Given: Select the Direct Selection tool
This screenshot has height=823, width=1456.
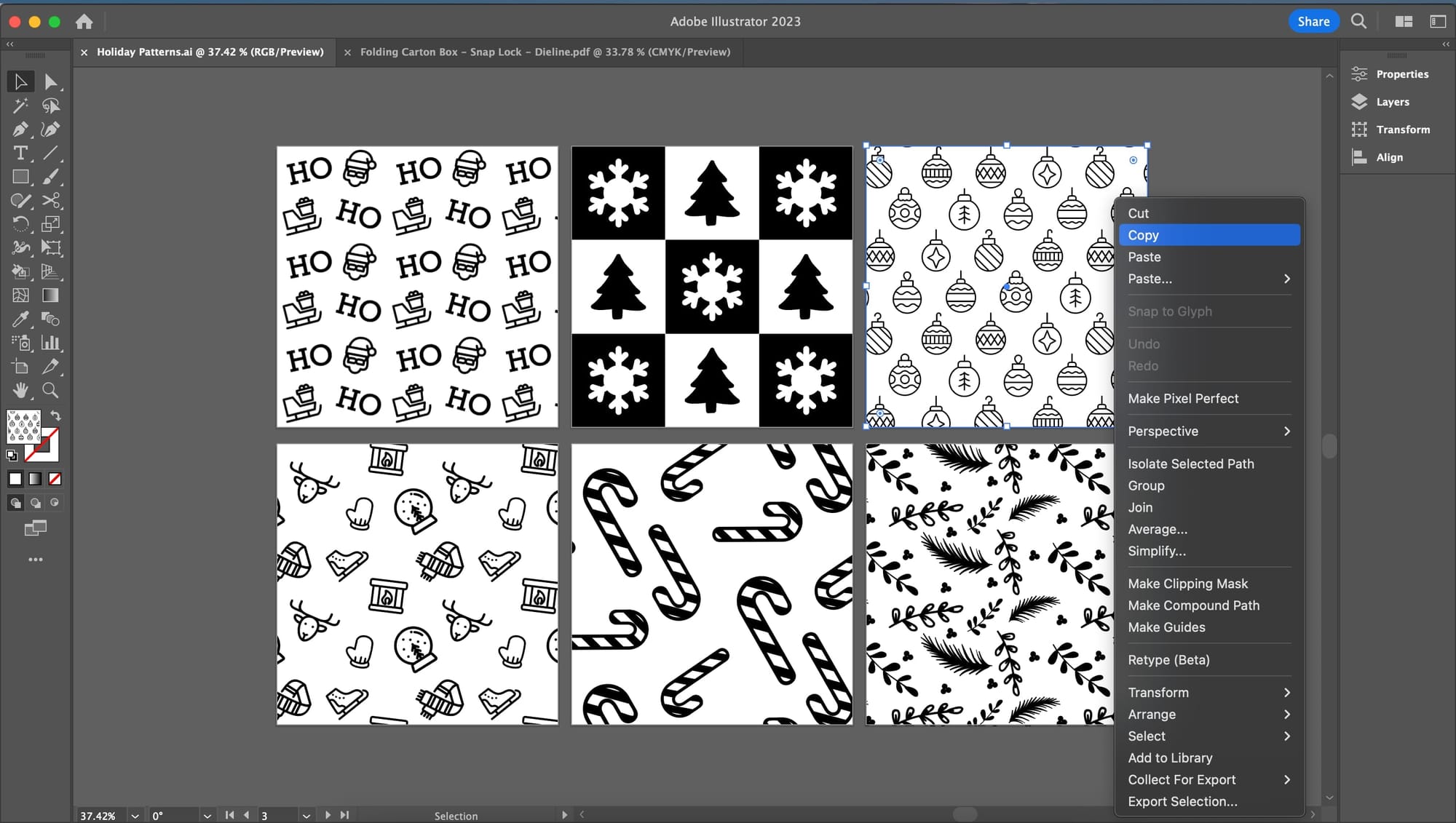Looking at the screenshot, I should [x=50, y=81].
